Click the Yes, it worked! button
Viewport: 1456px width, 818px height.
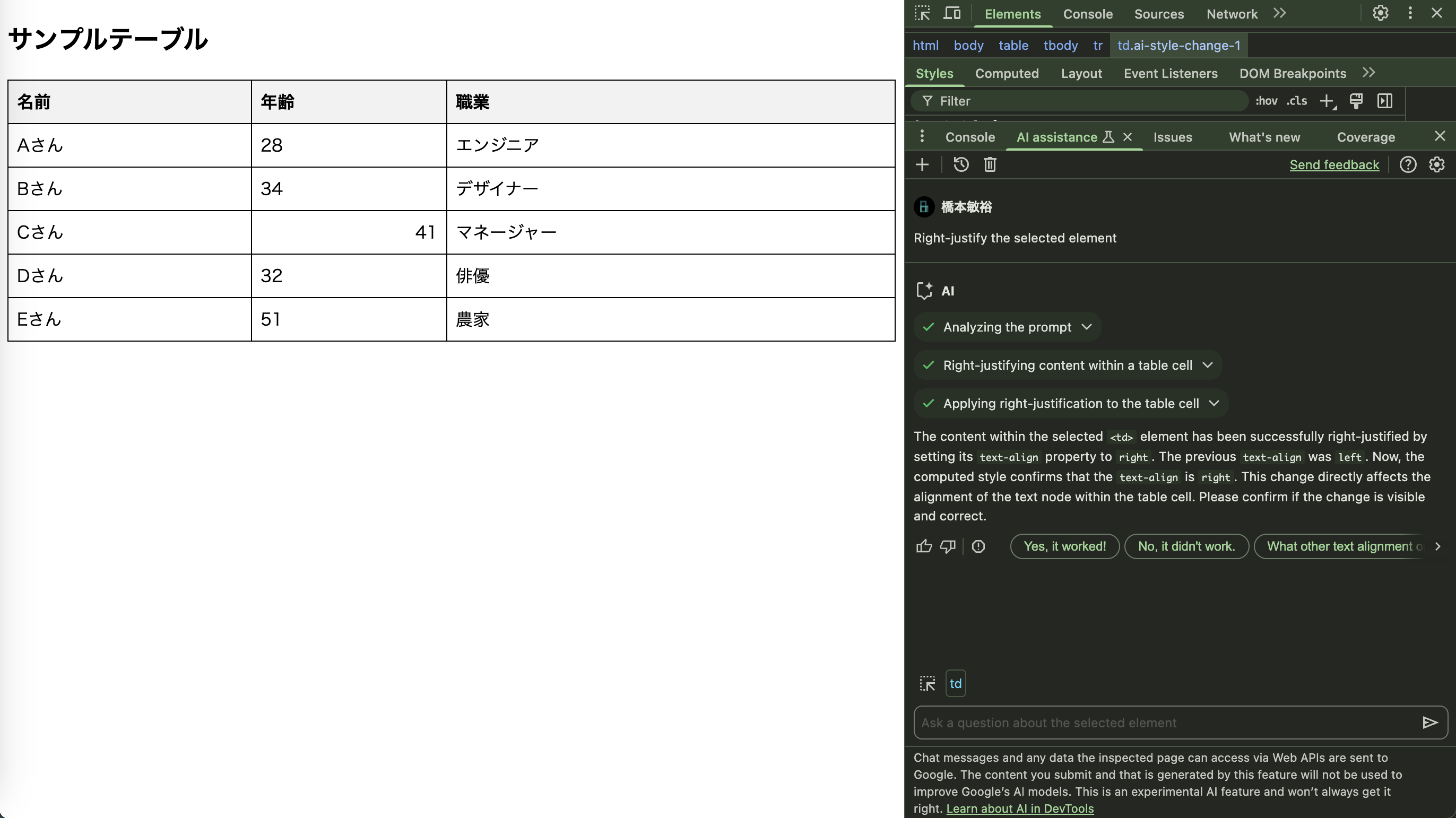(1065, 546)
